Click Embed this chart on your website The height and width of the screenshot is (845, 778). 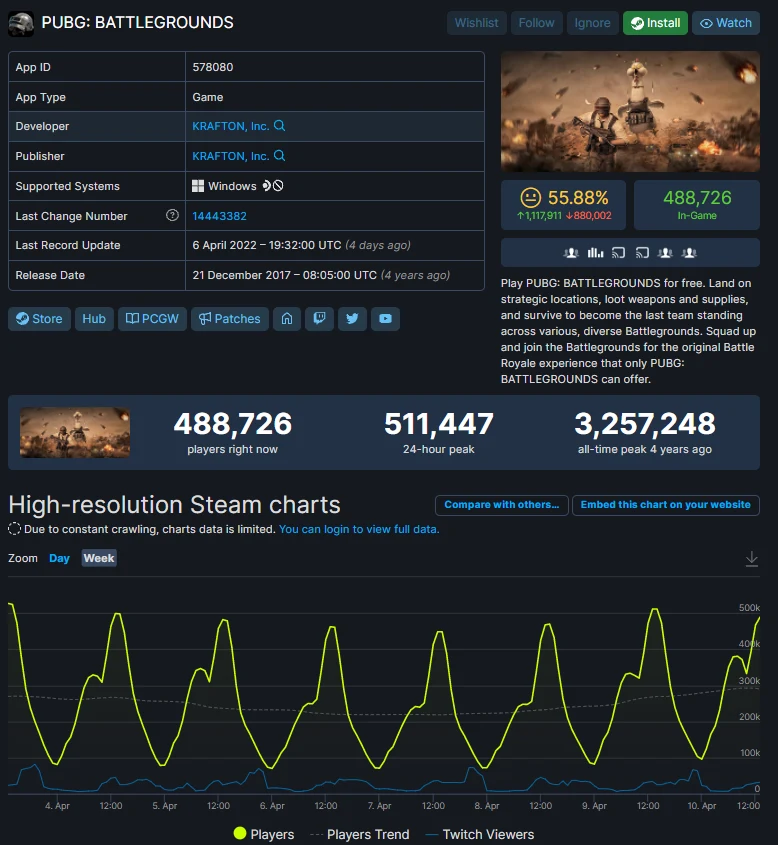(665, 505)
